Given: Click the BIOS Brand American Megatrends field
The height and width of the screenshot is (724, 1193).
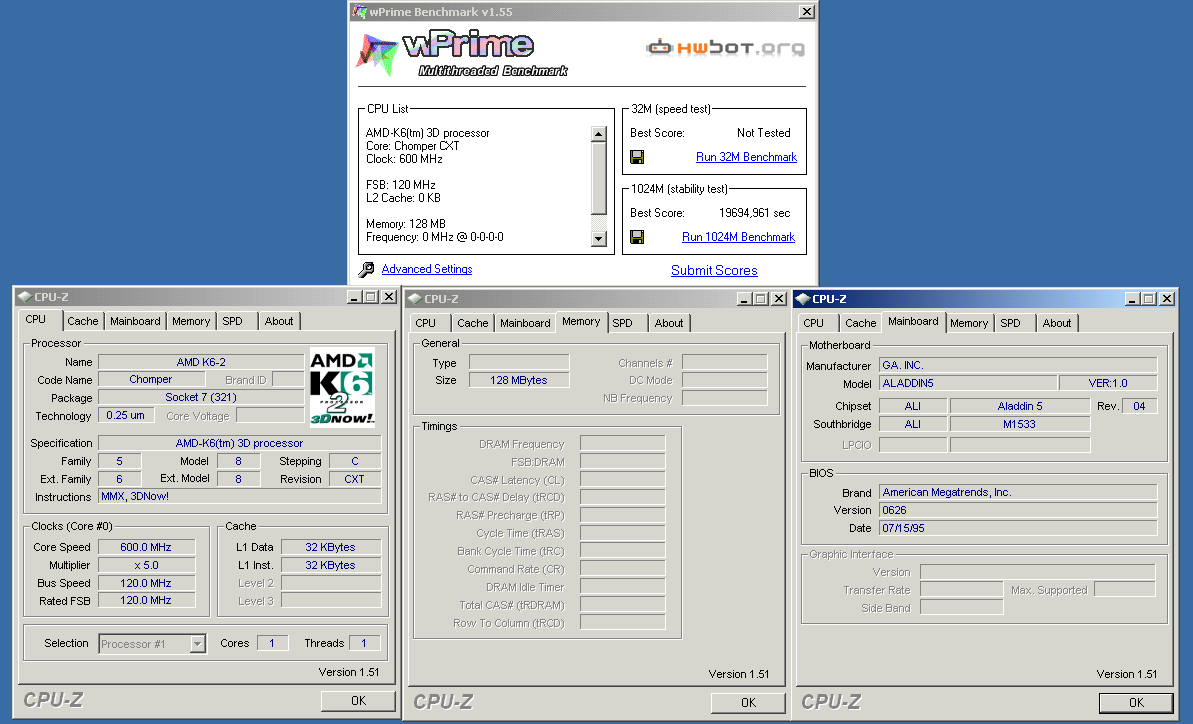Looking at the screenshot, I should 1018,492.
